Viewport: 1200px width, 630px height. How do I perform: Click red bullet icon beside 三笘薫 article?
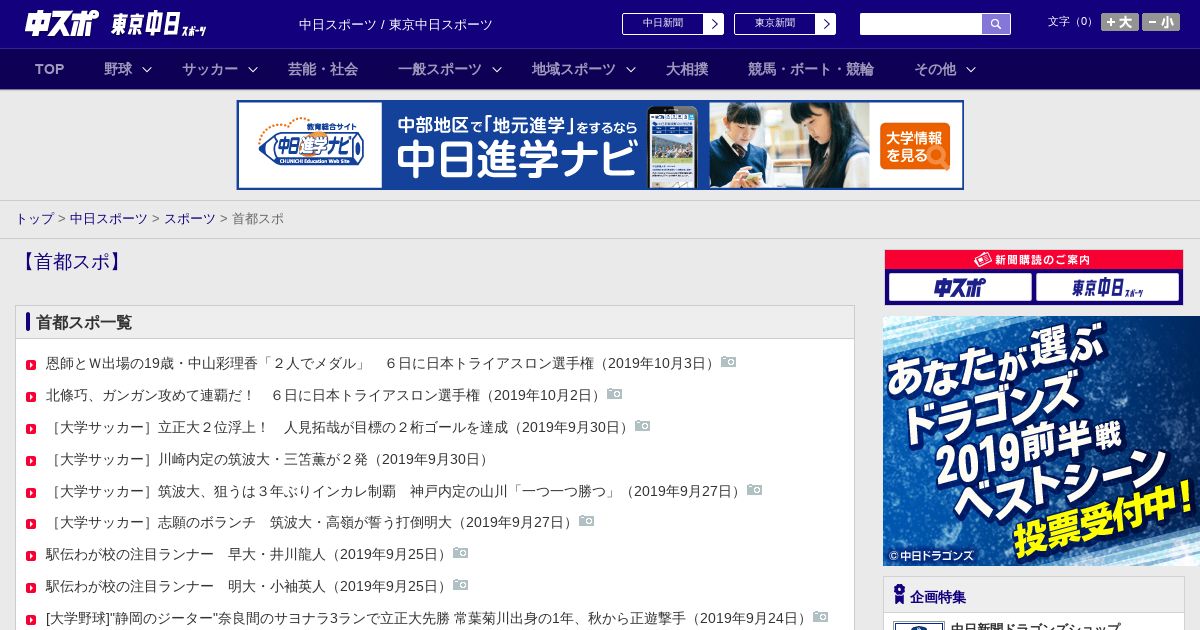[31, 461]
